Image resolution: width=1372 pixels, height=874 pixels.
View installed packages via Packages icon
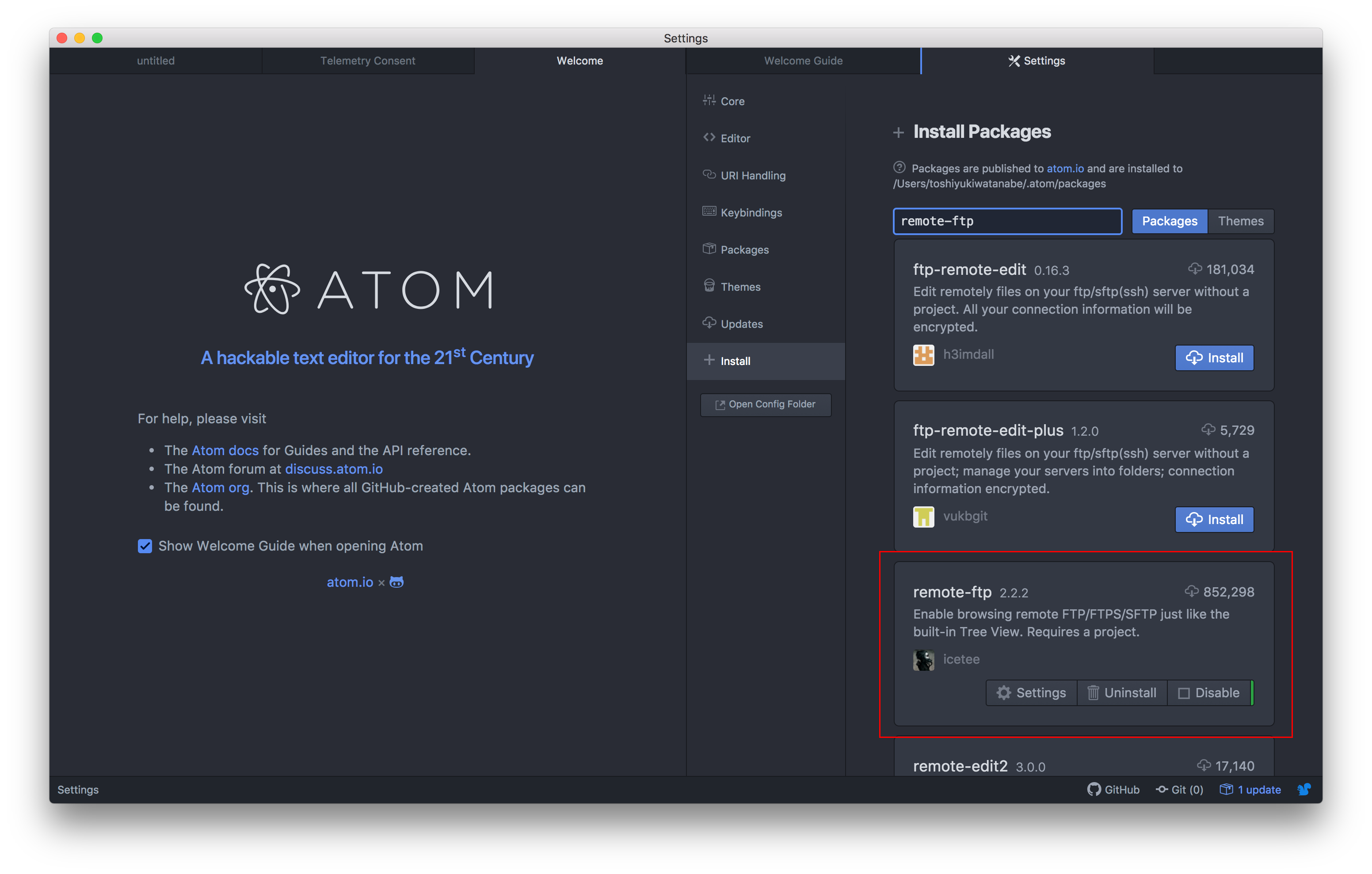(709, 249)
